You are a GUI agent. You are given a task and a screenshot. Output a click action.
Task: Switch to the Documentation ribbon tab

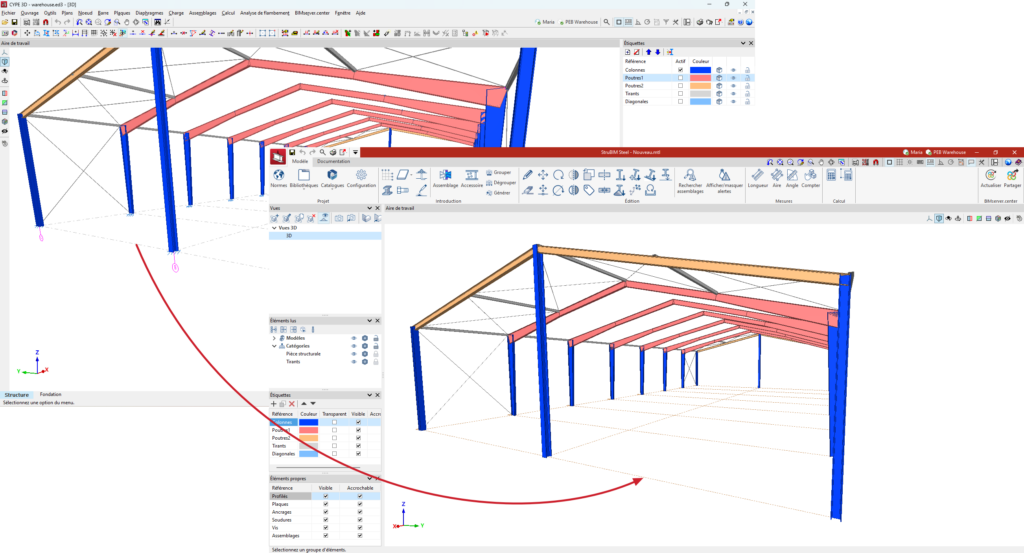pyautogui.click(x=333, y=160)
